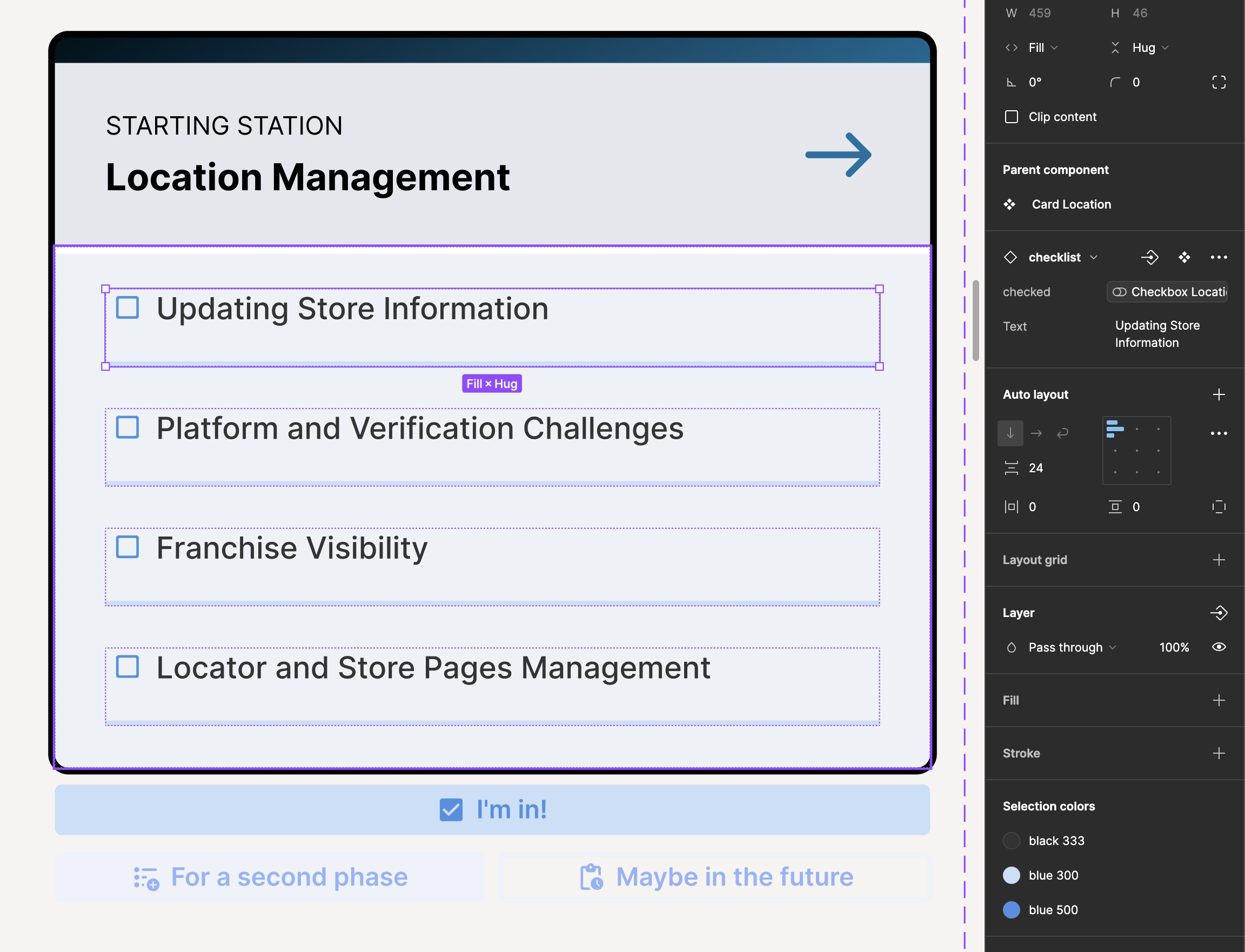This screenshot has height=952, width=1245.
Task: Open the checklist instance more options menu
Action: 1219,257
